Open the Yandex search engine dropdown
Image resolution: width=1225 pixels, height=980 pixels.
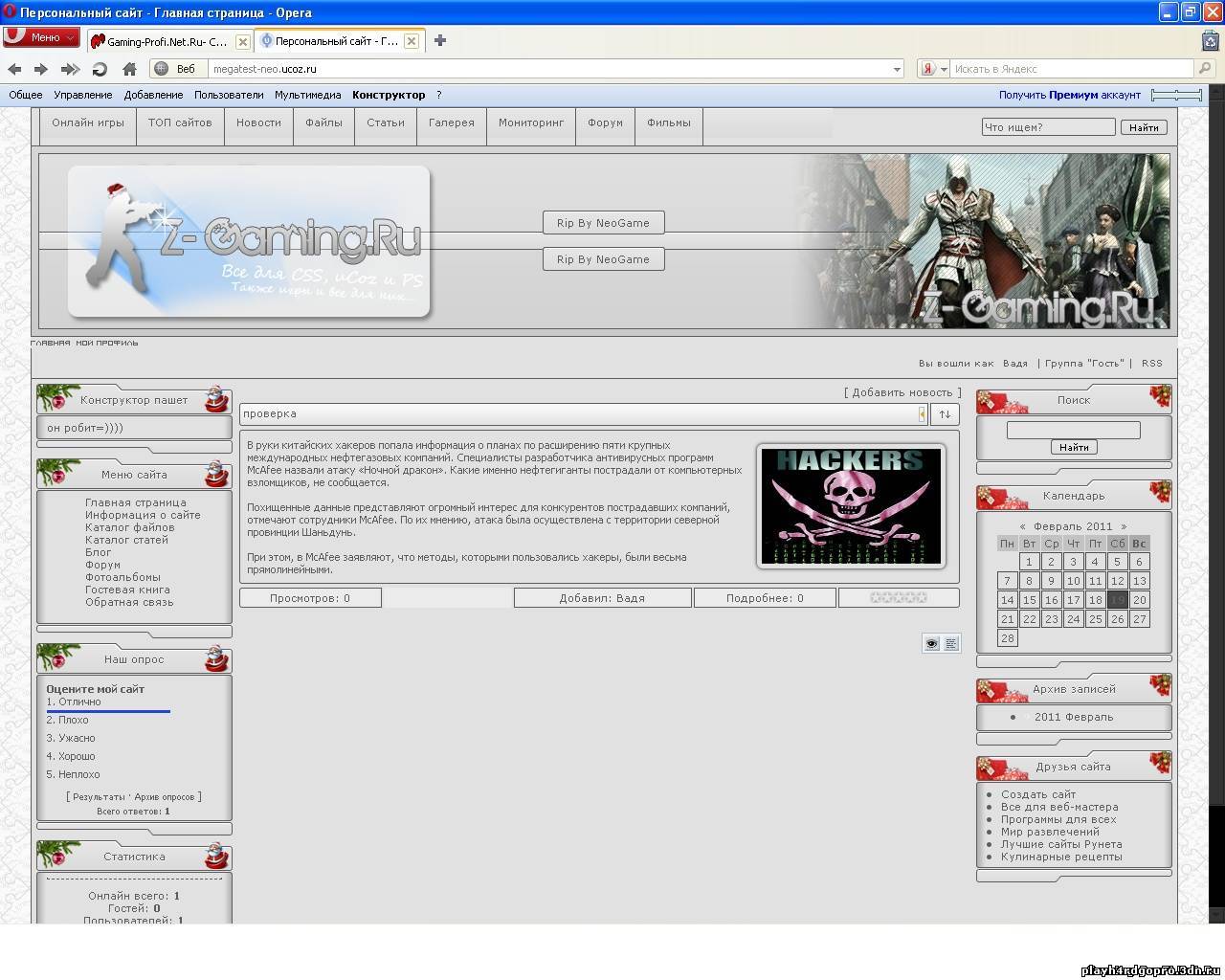(934, 69)
